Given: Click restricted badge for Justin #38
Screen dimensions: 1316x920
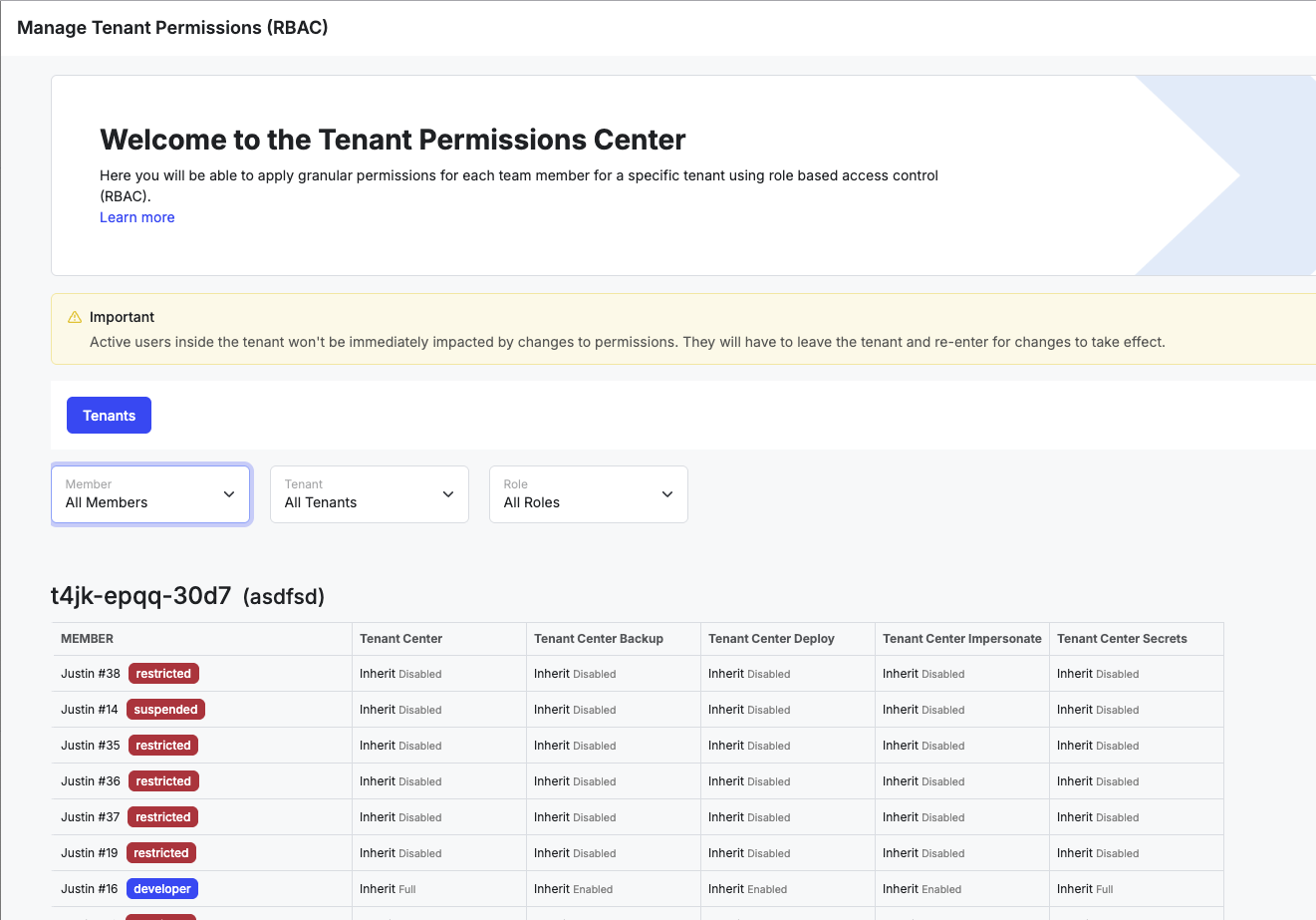Looking at the screenshot, I should coord(163,674).
